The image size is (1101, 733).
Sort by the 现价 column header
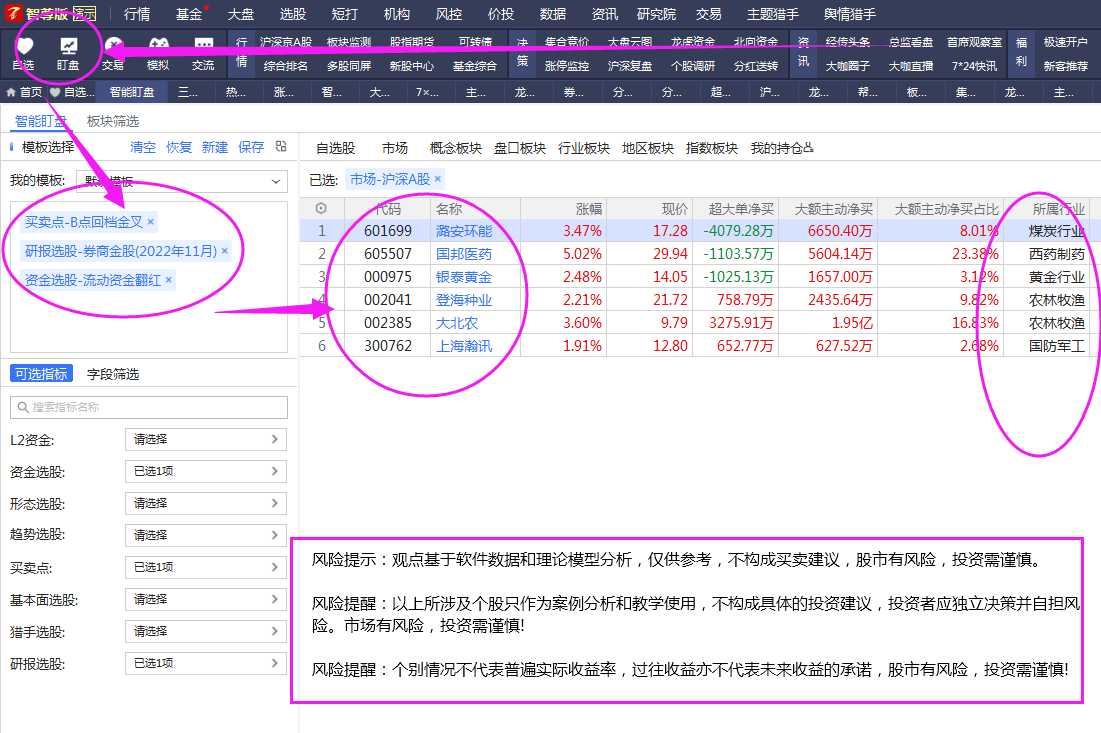pos(675,209)
